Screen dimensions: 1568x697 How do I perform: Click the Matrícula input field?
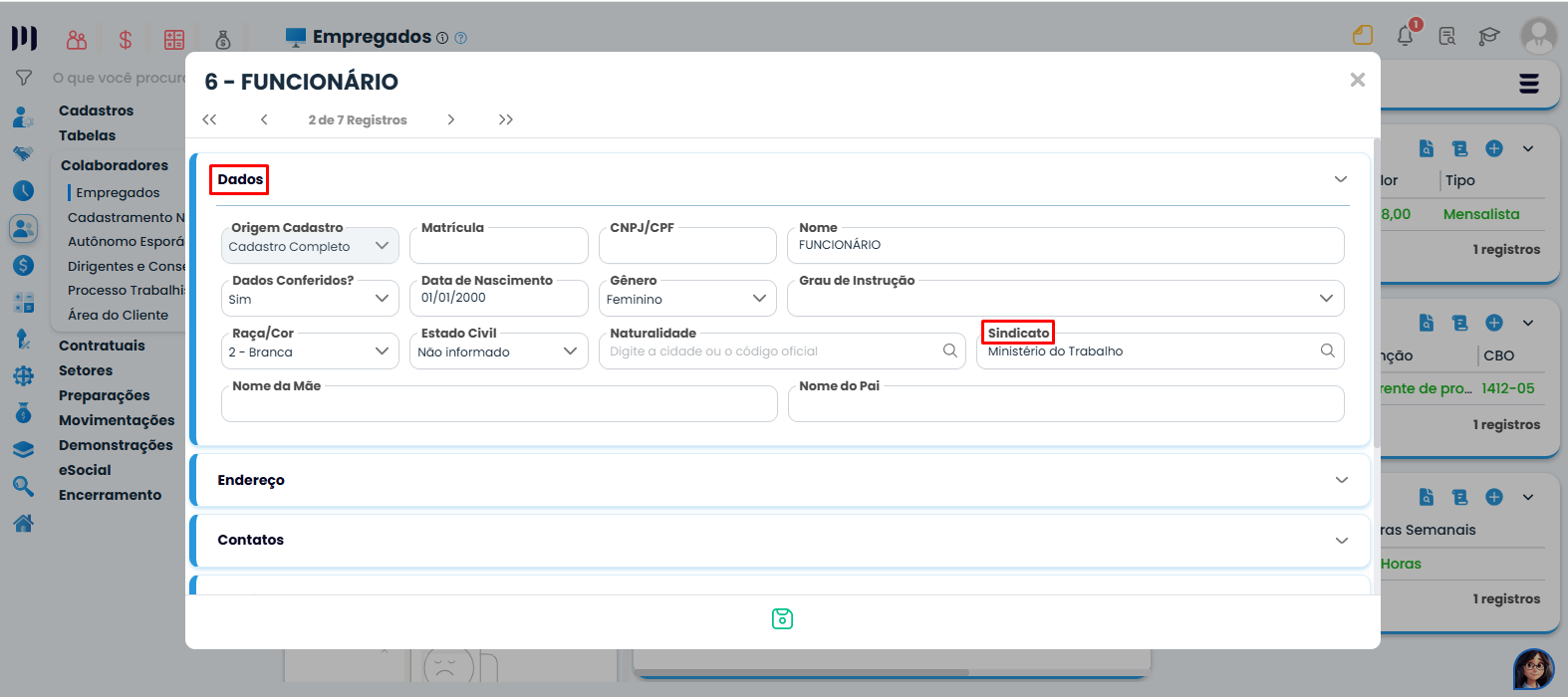click(x=498, y=246)
